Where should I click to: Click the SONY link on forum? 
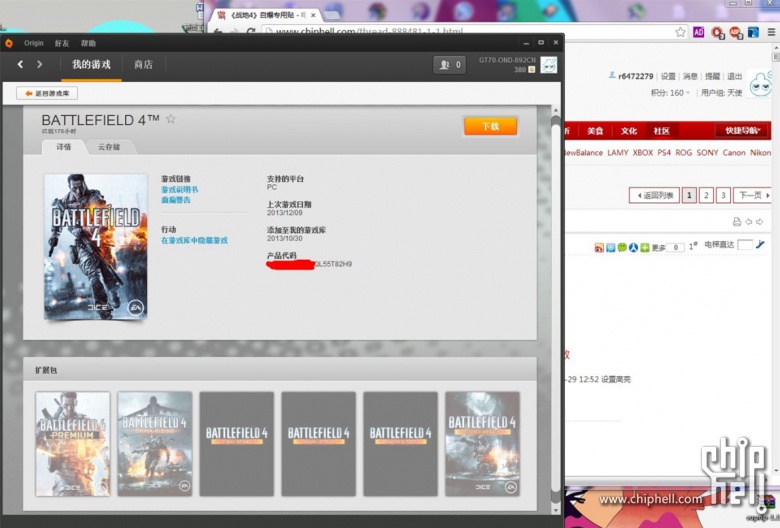(707, 153)
